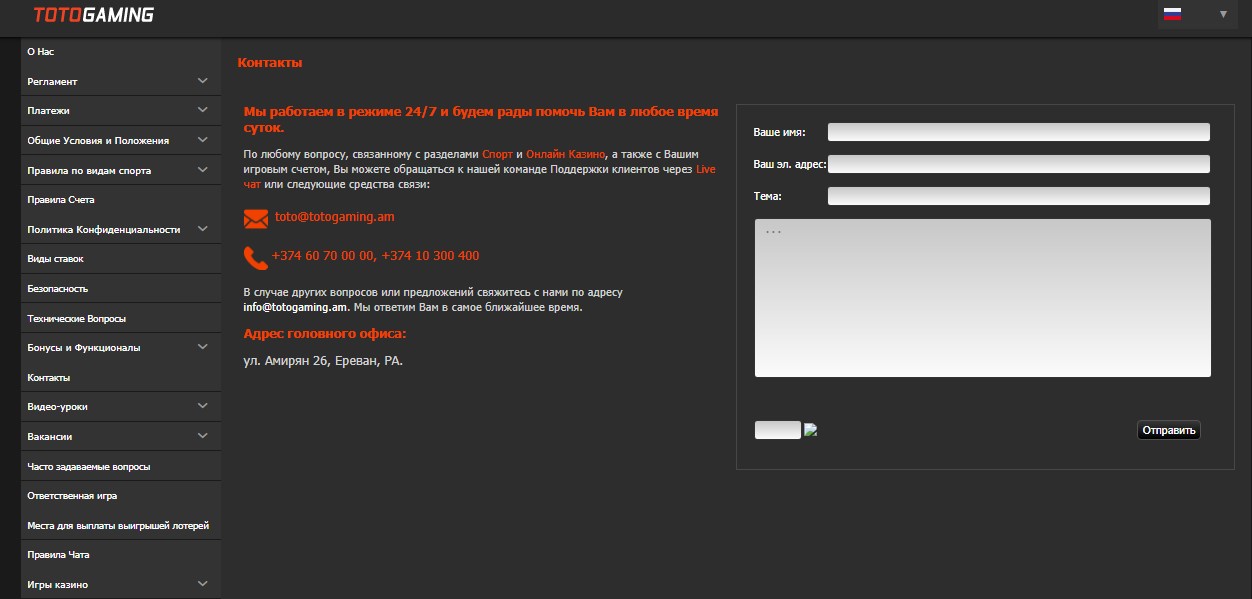
Task: Expand the Игры казино sidebar section
Action: tap(121, 584)
